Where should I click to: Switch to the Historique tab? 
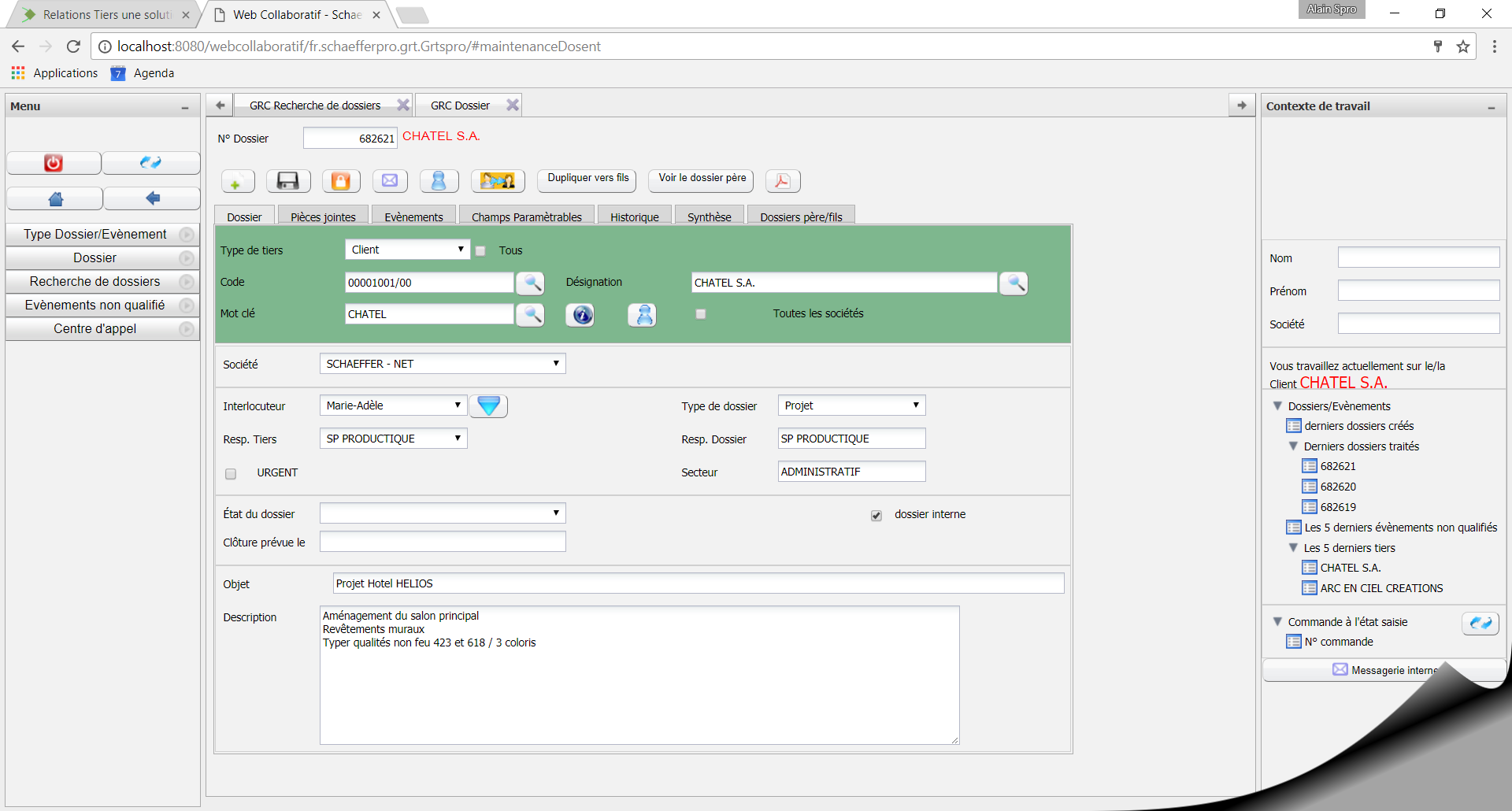coord(635,217)
